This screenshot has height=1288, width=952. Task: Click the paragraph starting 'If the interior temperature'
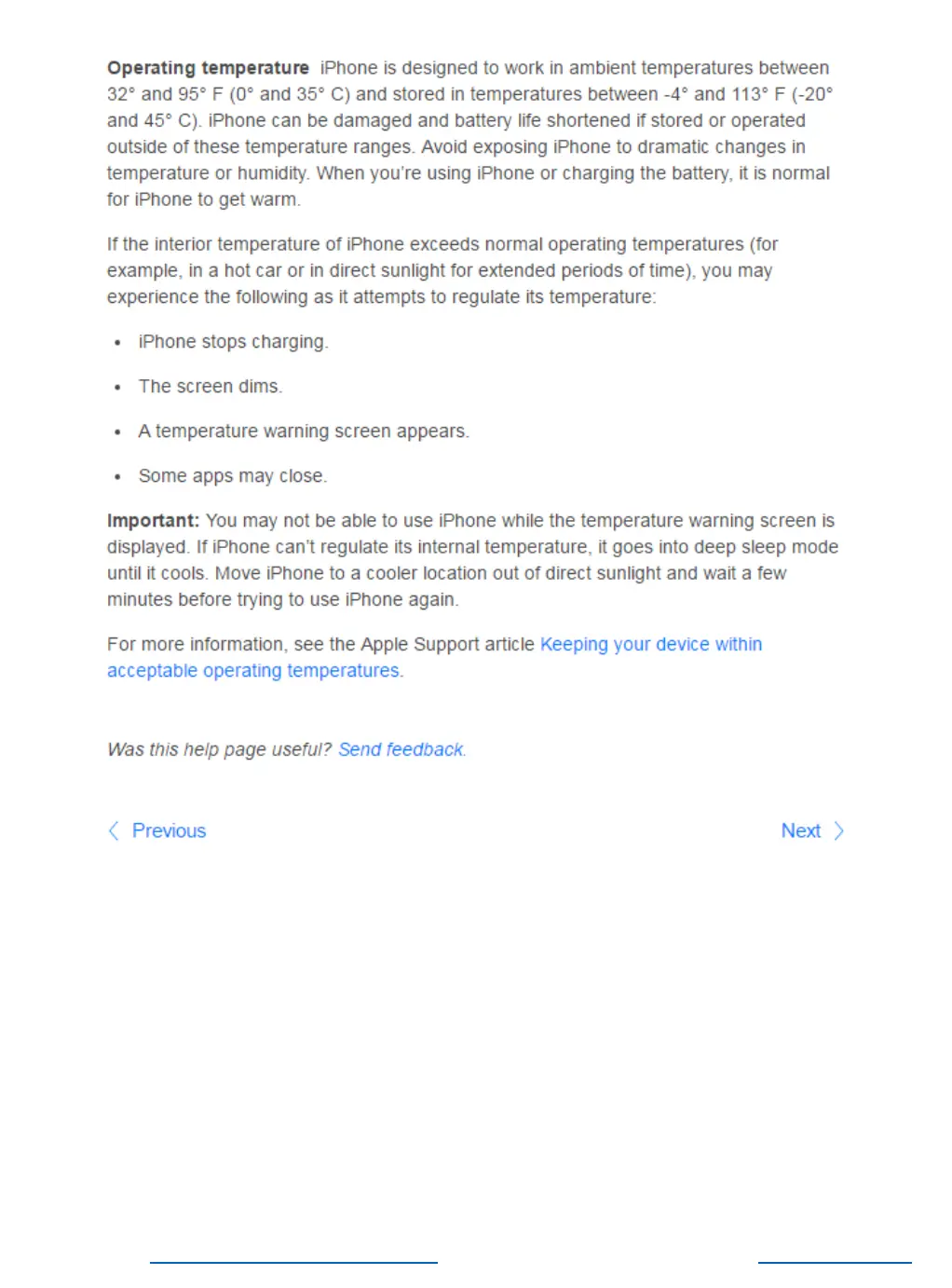[442, 270]
